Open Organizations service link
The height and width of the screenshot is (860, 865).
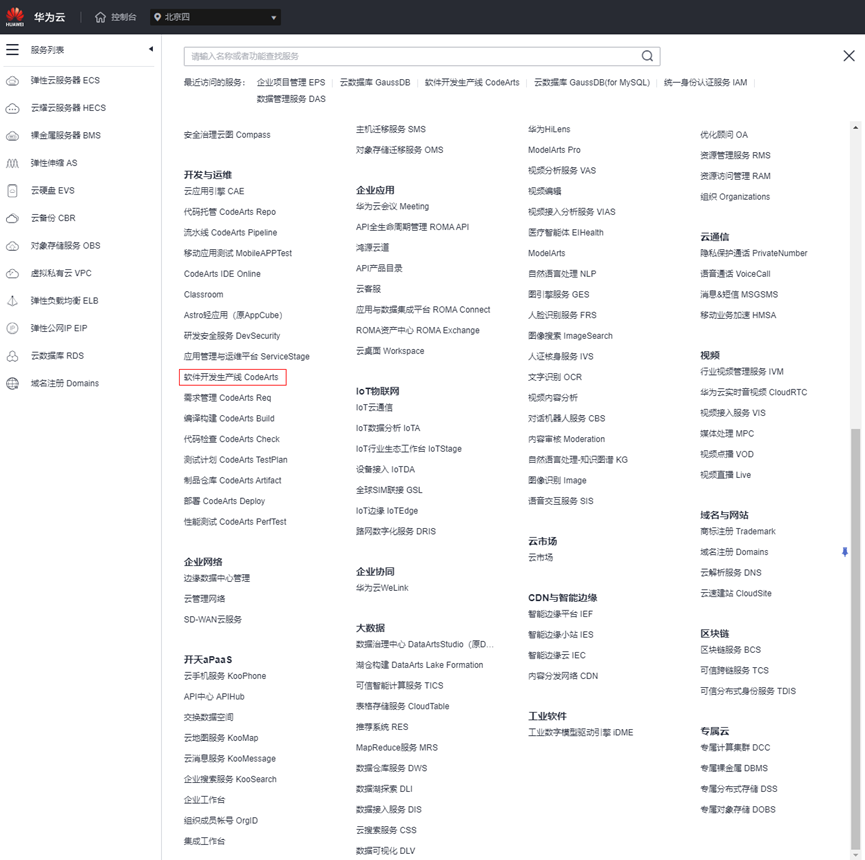pyautogui.click(x=735, y=197)
